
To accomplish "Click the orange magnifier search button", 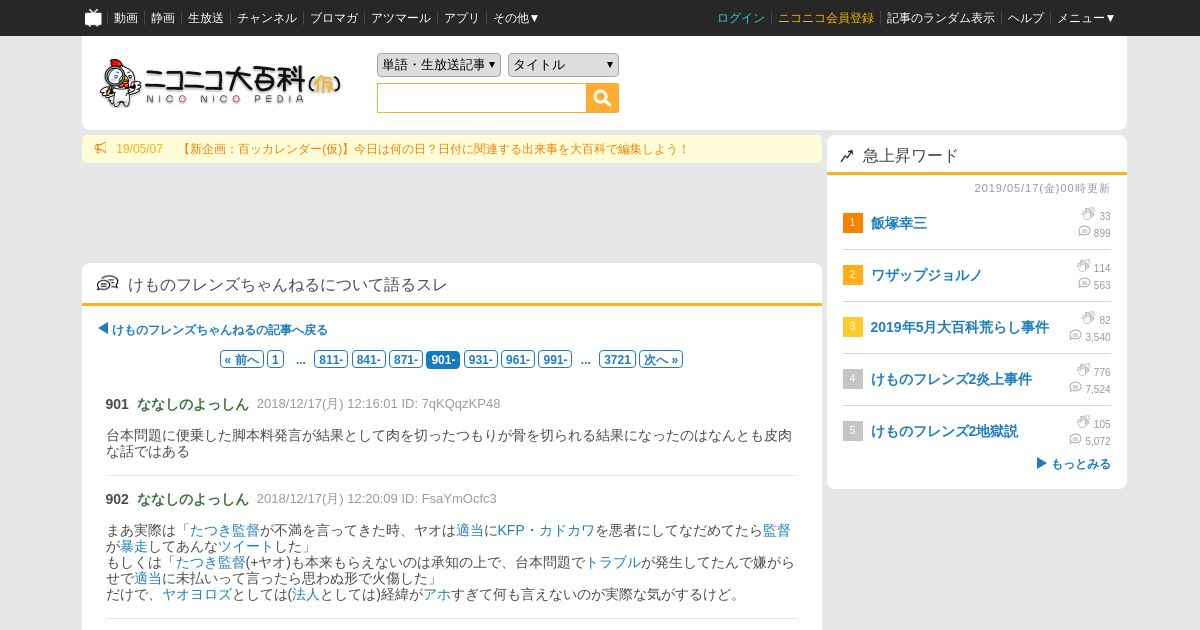I will point(603,98).
